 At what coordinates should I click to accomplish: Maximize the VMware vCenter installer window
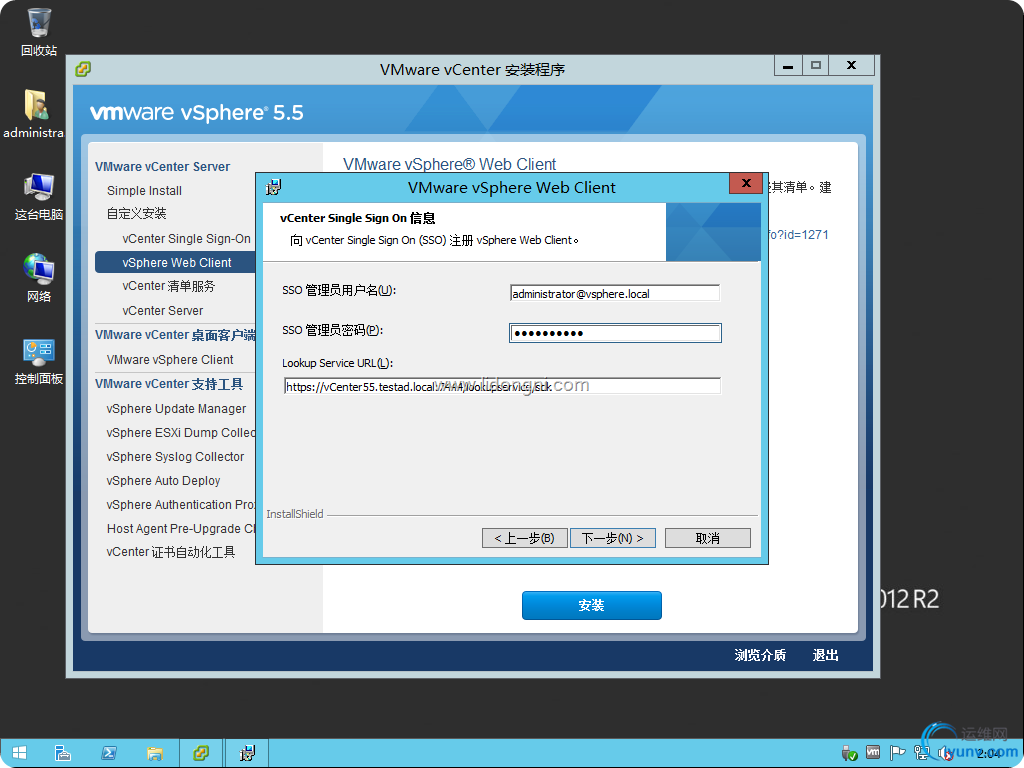[815, 65]
